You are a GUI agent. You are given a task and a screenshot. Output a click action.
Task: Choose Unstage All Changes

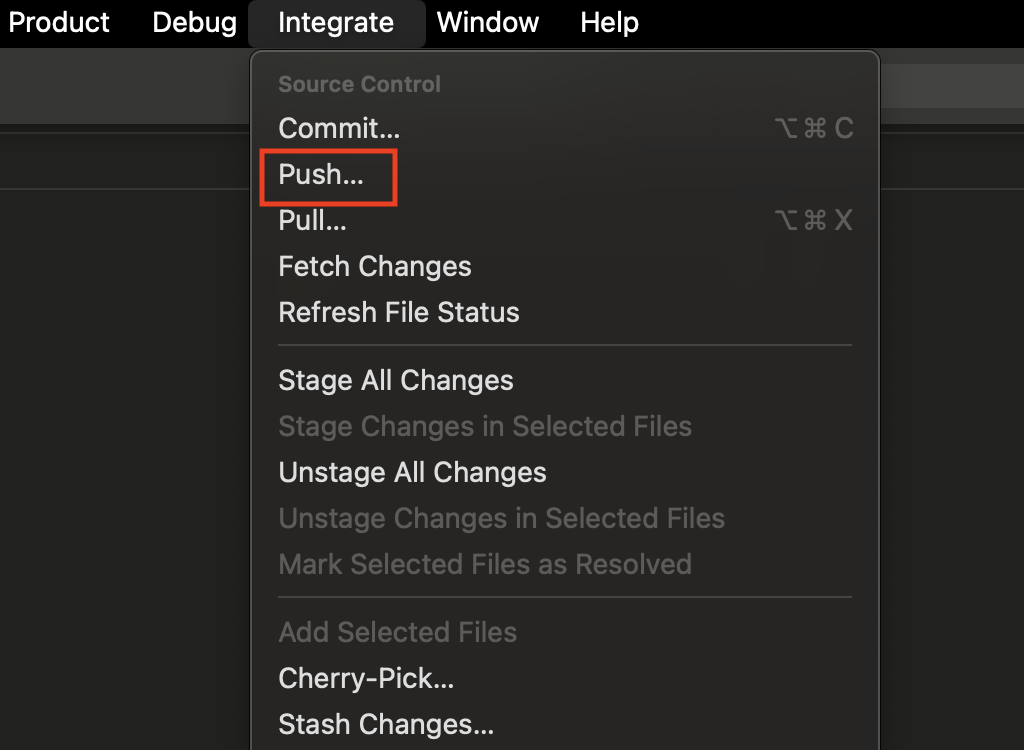coord(566,472)
